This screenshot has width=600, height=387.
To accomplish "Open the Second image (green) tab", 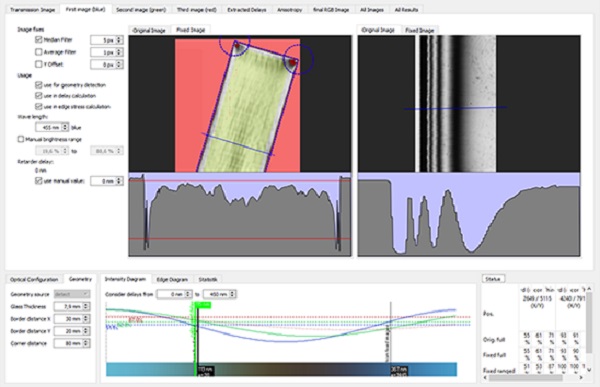I will click(141, 10).
